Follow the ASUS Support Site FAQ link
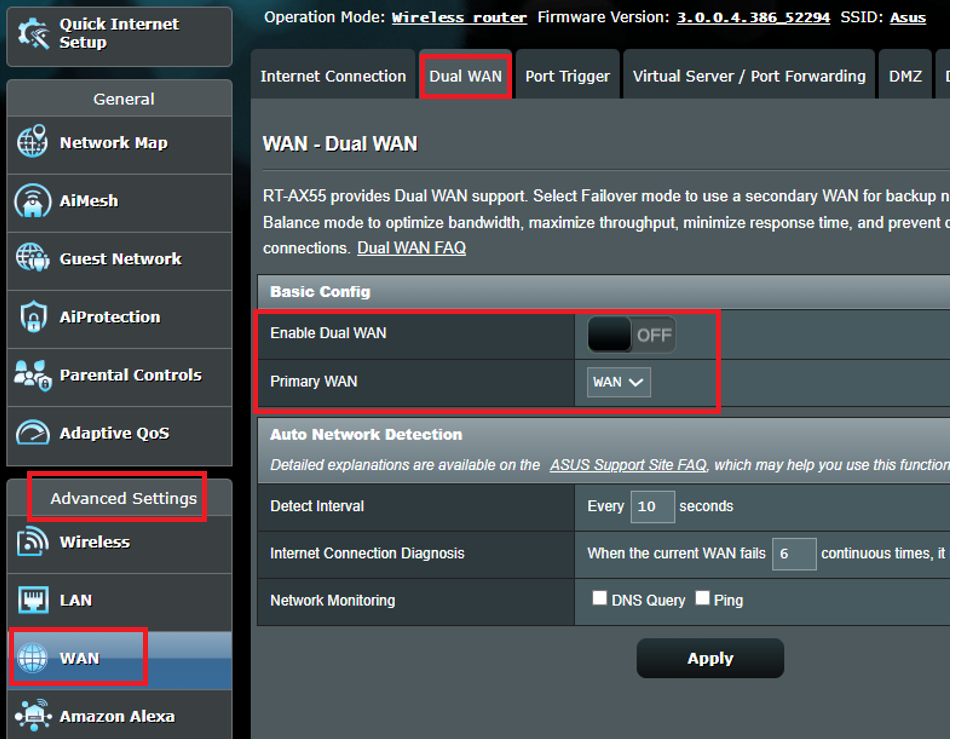 (x=628, y=465)
